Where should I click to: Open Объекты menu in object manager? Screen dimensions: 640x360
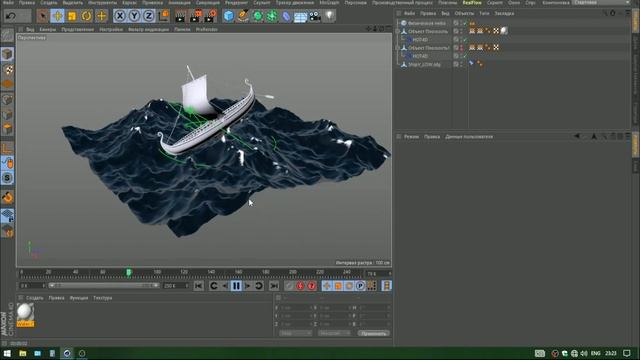pos(464,13)
